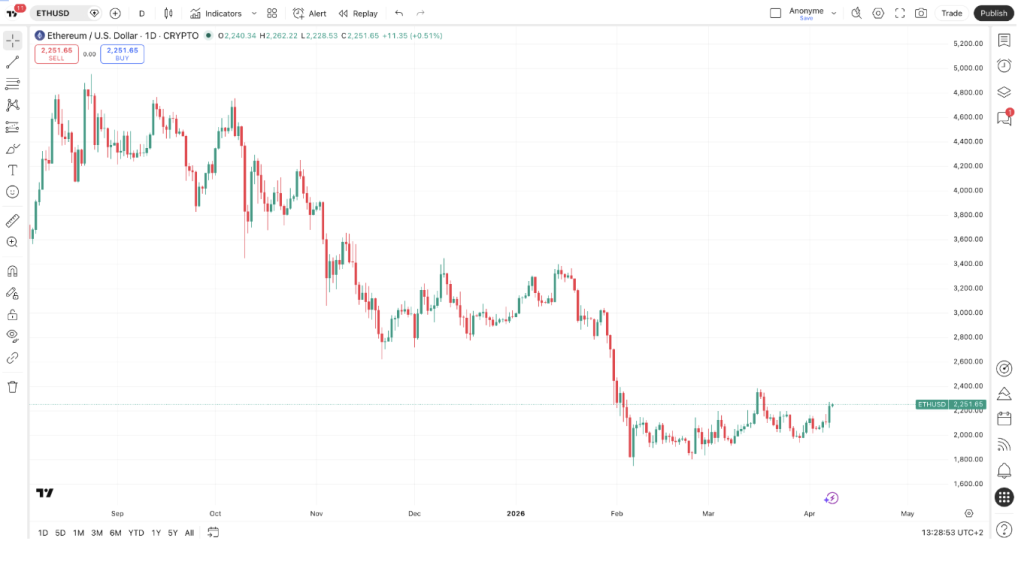This screenshot has height=562, width=1024.
Task: Toggle the magnet mode for drawings
Action: coord(13,271)
